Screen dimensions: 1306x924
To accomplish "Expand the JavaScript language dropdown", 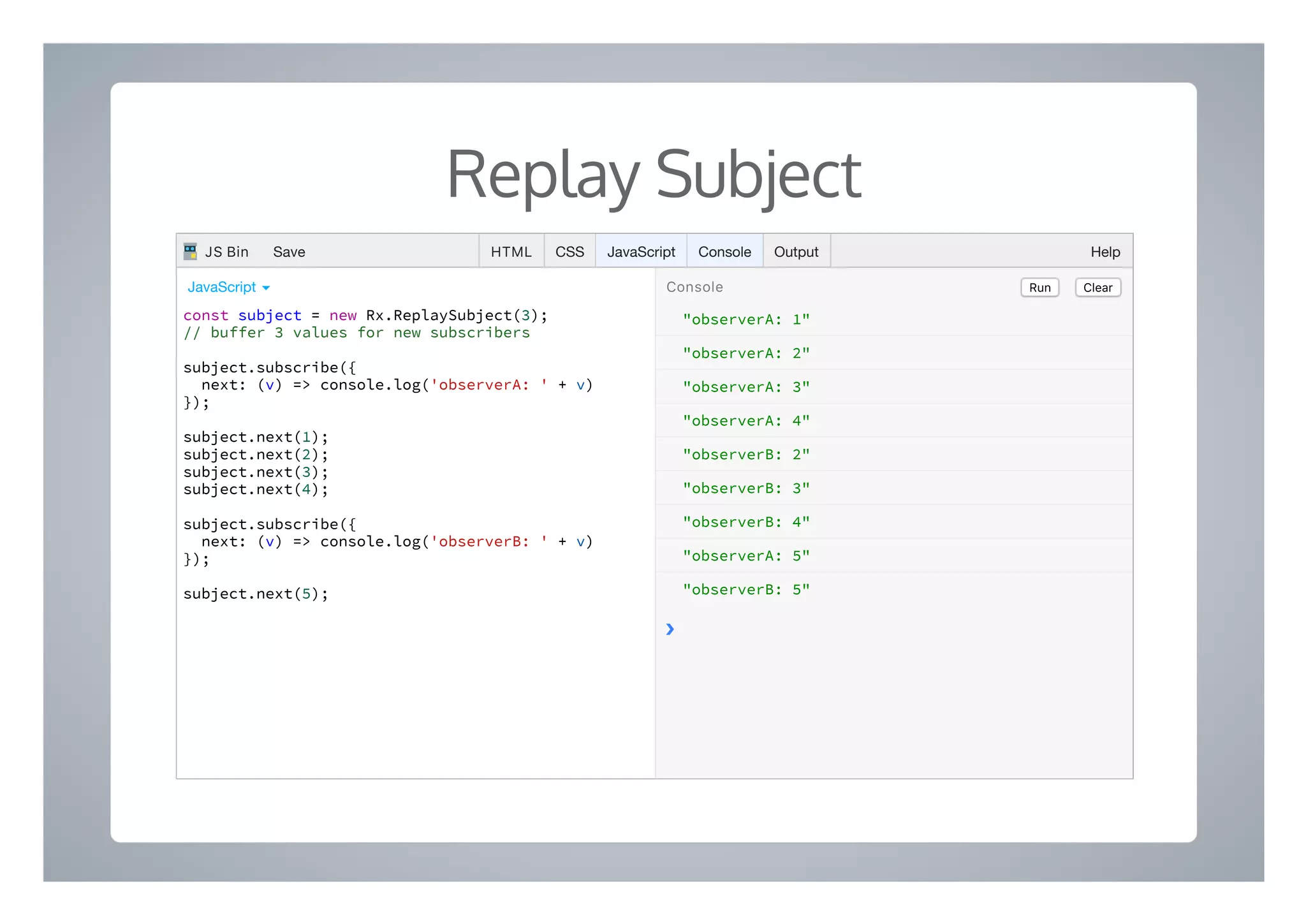I will (x=222, y=287).
